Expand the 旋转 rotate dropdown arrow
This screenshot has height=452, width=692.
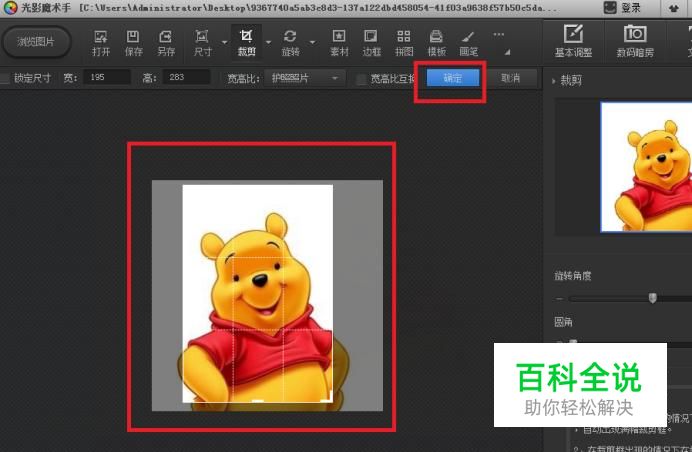point(312,42)
